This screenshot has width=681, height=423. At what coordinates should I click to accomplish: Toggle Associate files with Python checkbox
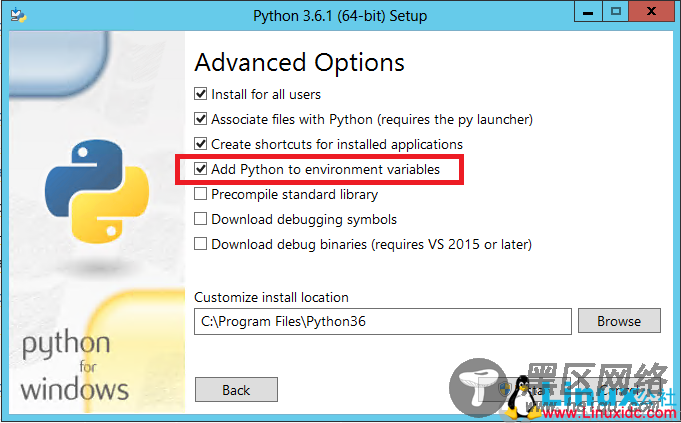pos(200,119)
